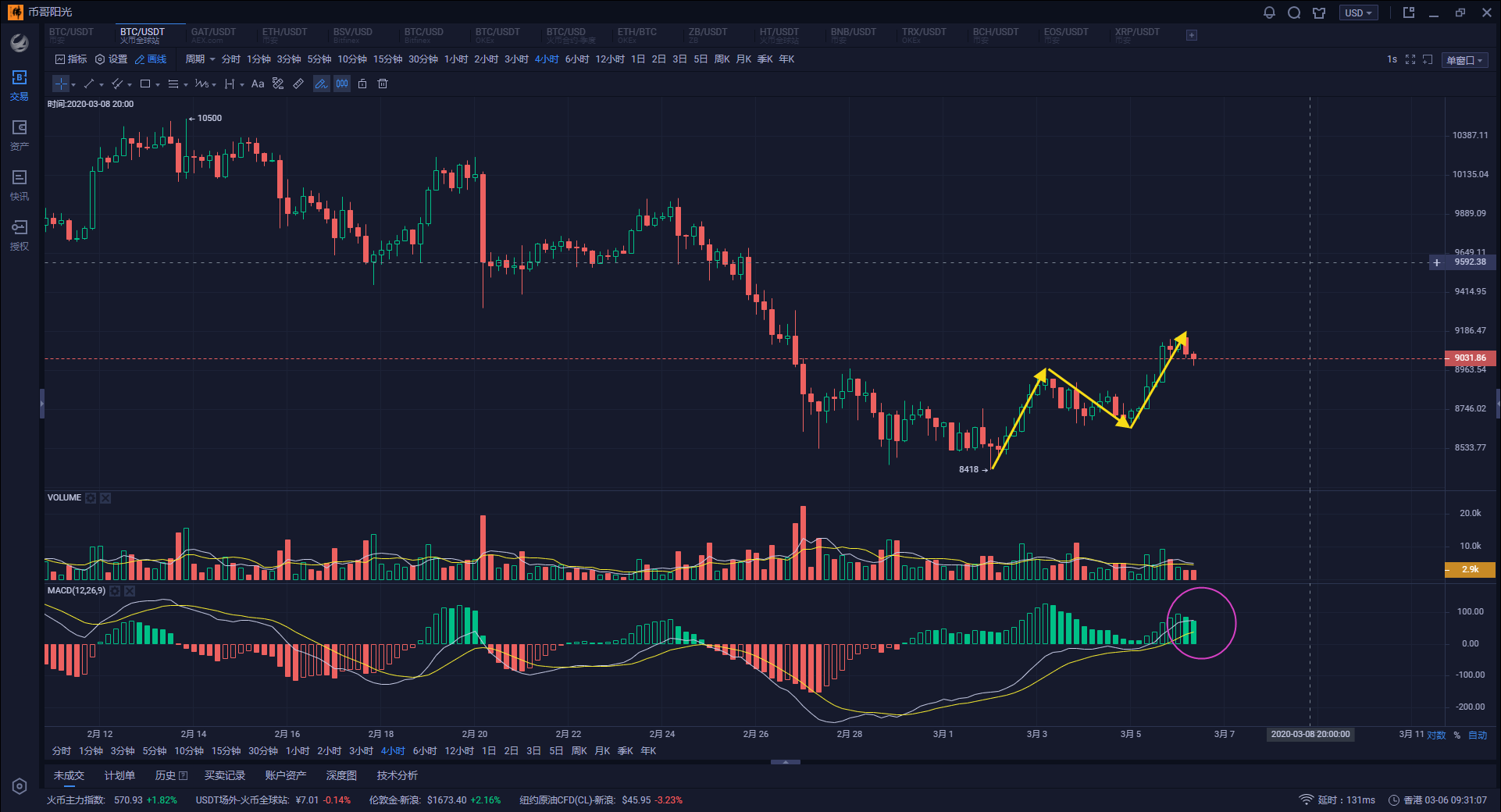Close the VOLUME indicator panel

[x=105, y=498]
